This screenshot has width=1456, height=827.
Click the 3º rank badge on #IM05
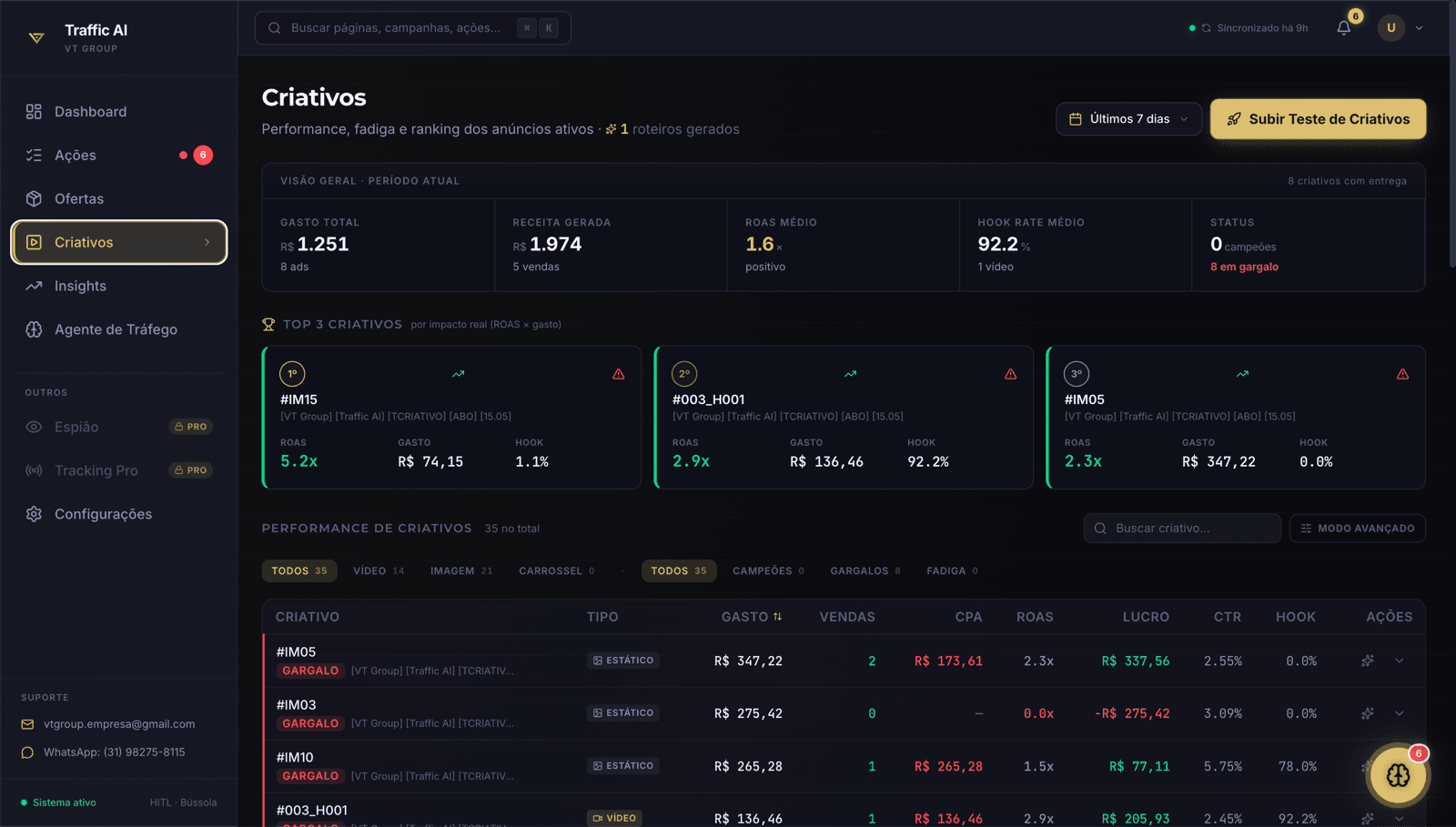coord(1077,374)
